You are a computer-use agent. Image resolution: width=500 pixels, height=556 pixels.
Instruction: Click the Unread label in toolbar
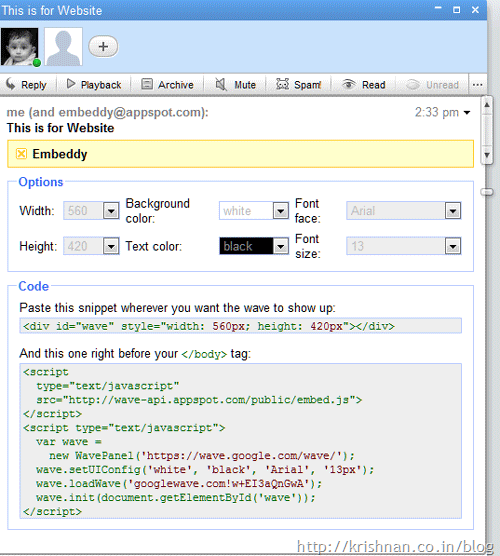[442, 85]
